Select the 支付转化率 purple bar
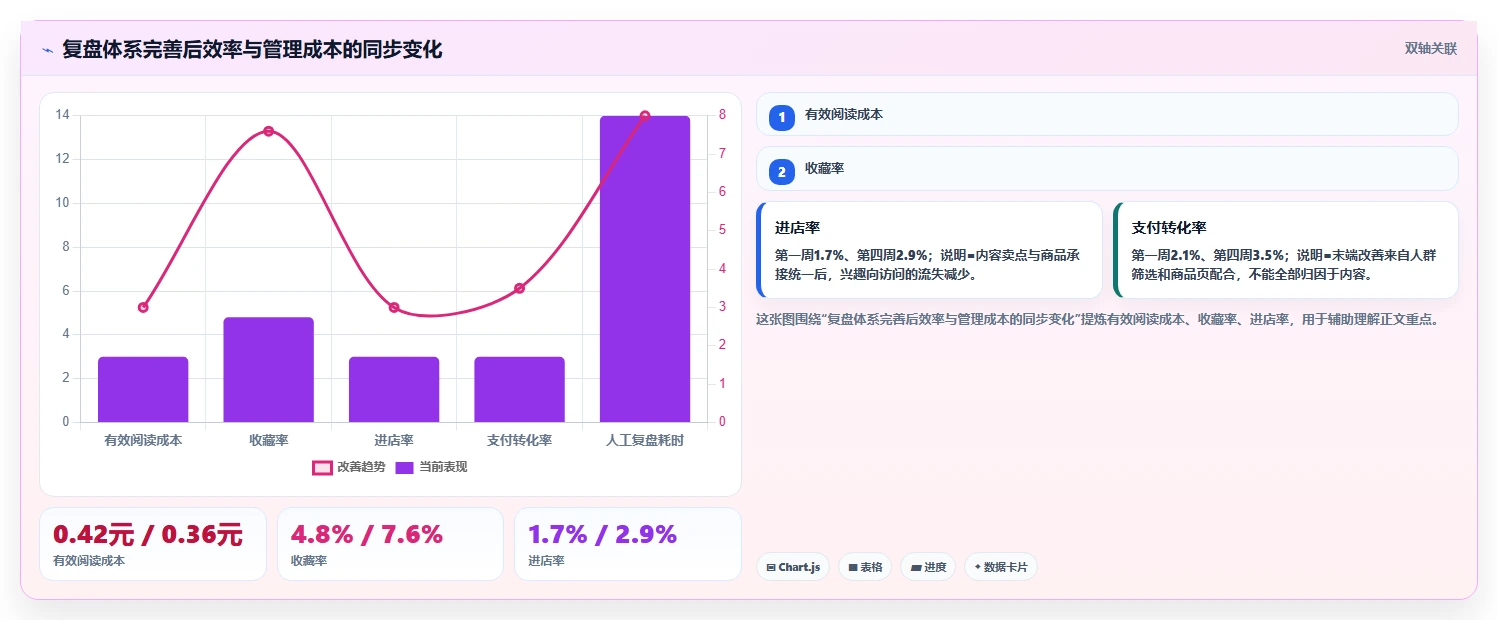The height and width of the screenshot is (620, 1498). [519, 389]
